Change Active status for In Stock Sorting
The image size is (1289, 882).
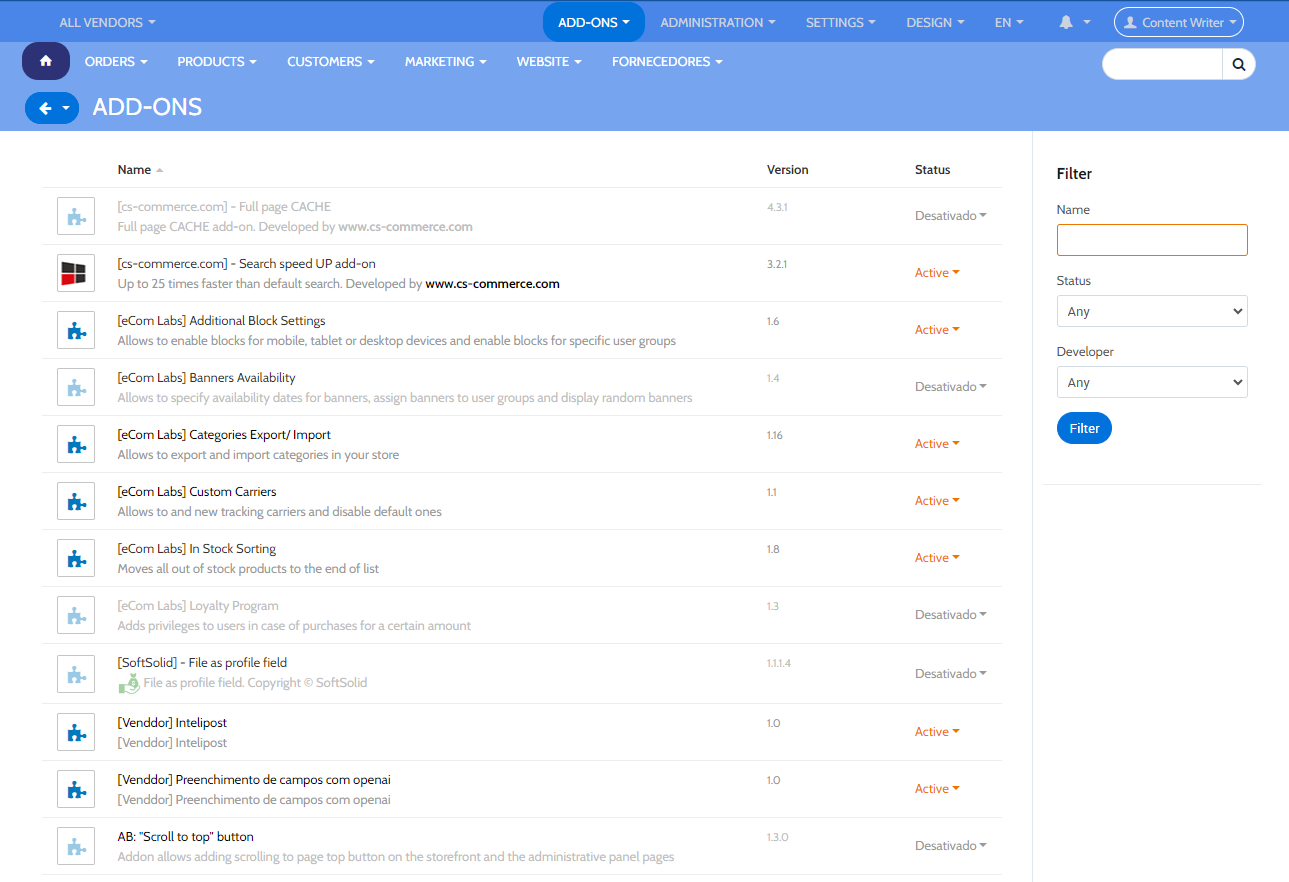(x=937, y=558)
